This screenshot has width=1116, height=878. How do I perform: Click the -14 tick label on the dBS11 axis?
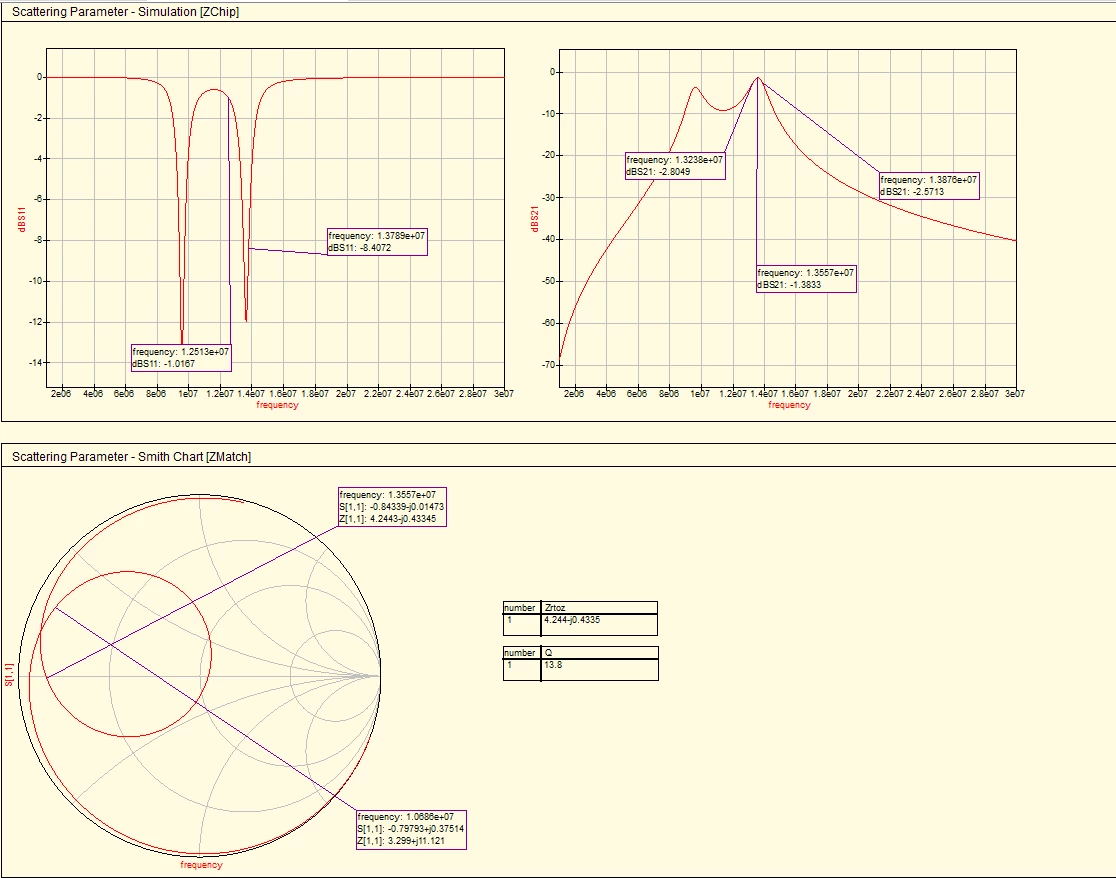tap(36, 363)
